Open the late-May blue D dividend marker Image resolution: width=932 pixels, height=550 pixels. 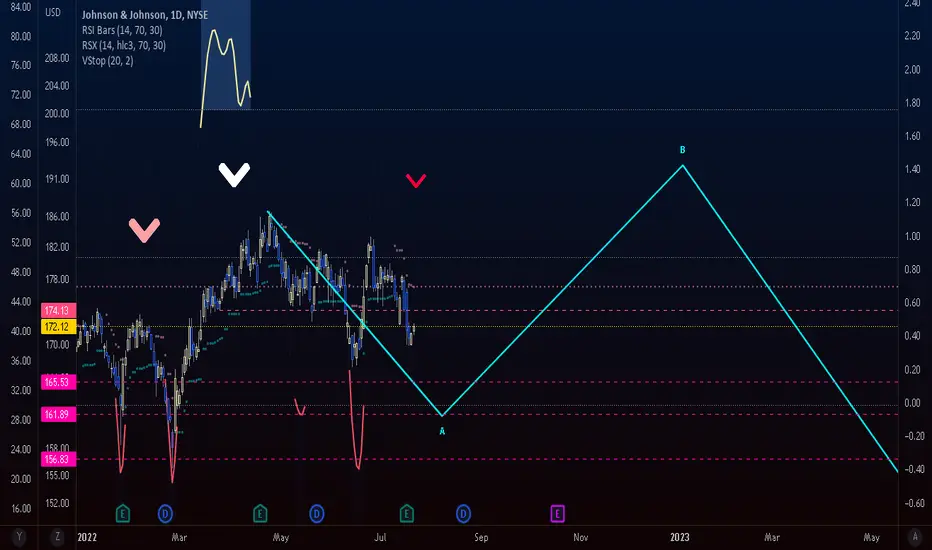[x=317, y=513]
